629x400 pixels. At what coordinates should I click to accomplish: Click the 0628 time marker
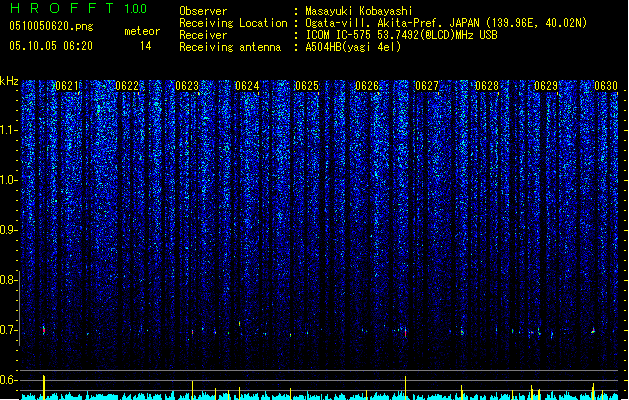click(x=487, y=86)
